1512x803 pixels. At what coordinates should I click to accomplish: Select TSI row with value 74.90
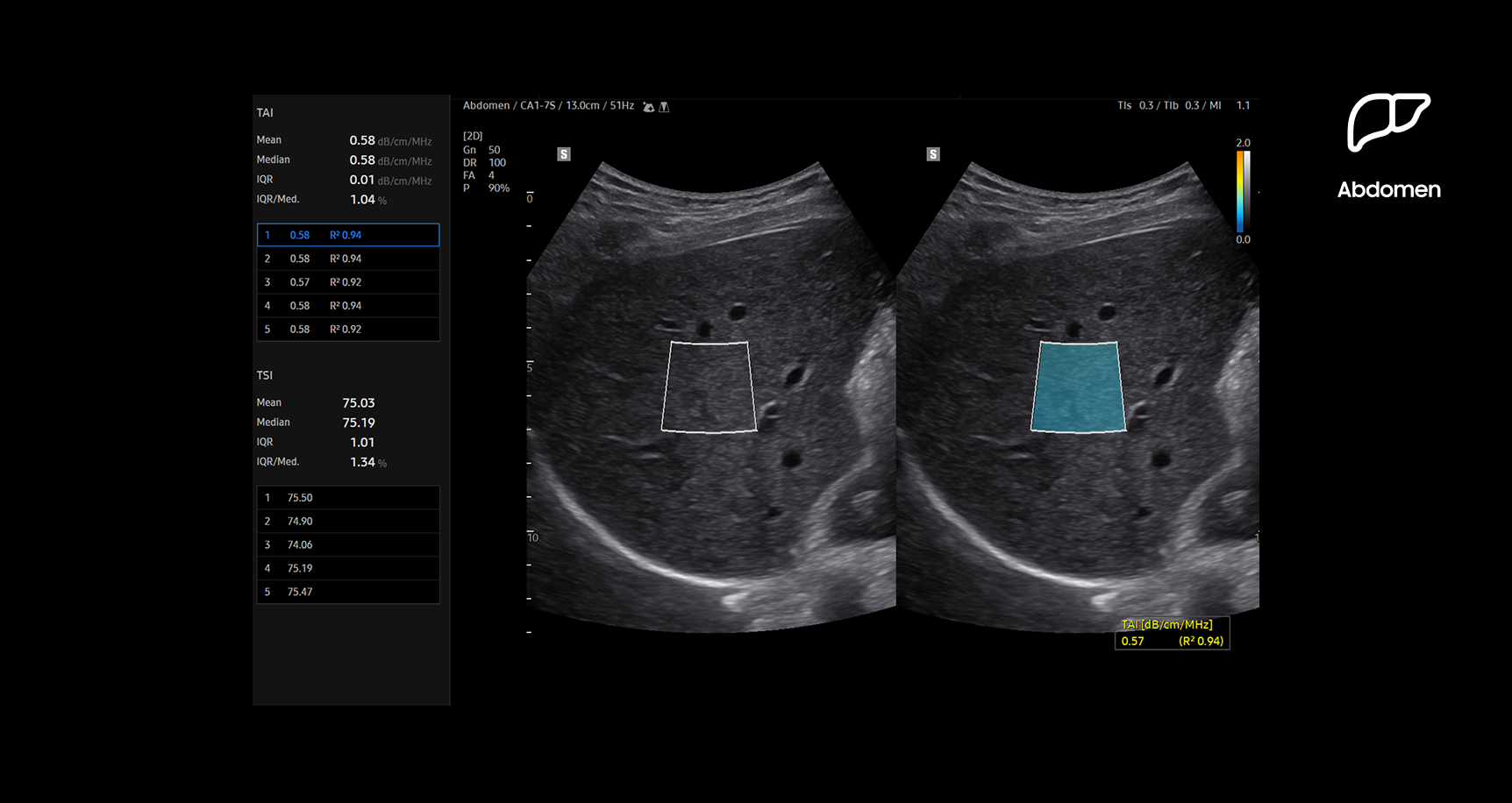click(348, 522)
